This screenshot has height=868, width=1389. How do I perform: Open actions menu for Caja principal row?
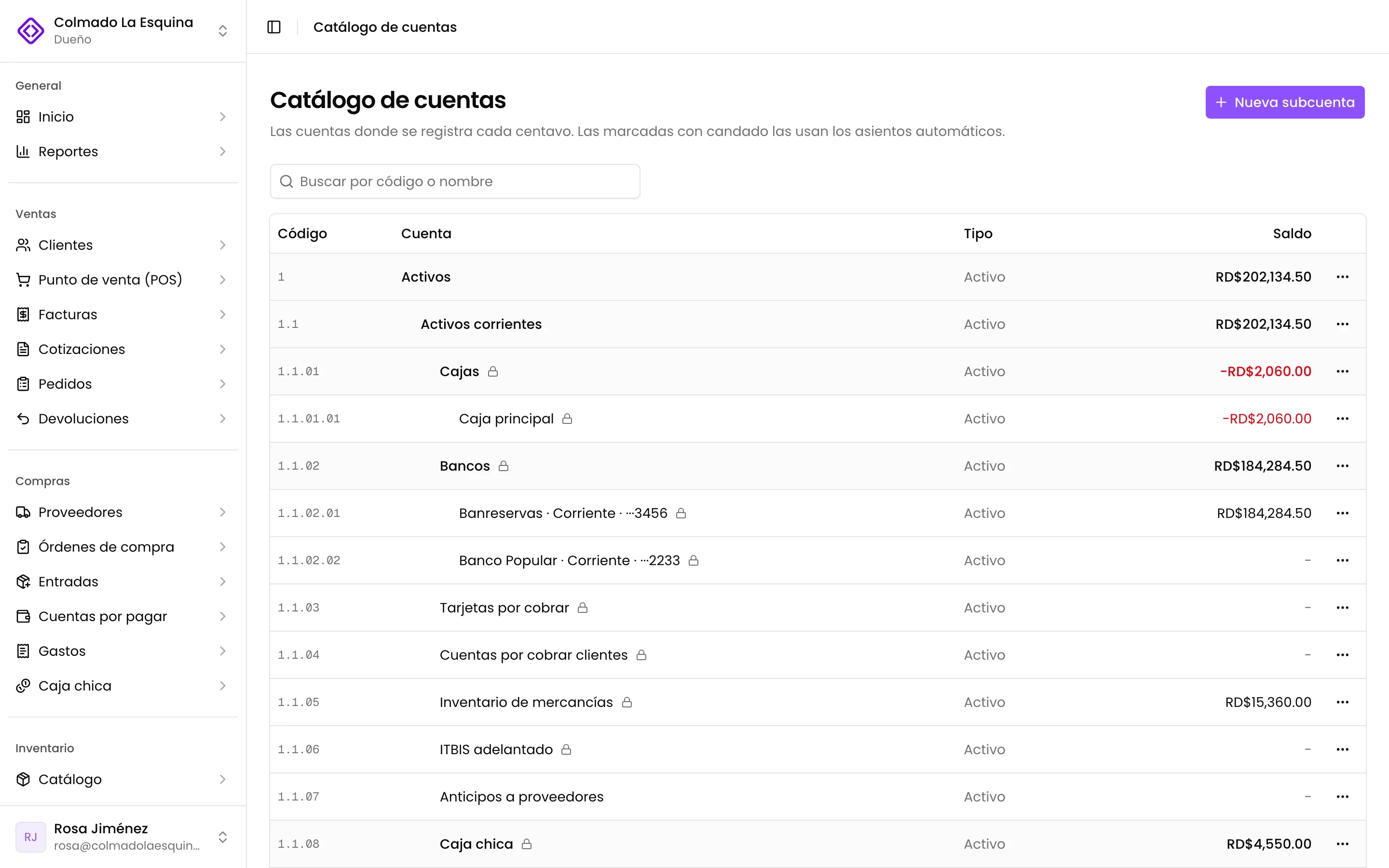tap(1342, 419)
